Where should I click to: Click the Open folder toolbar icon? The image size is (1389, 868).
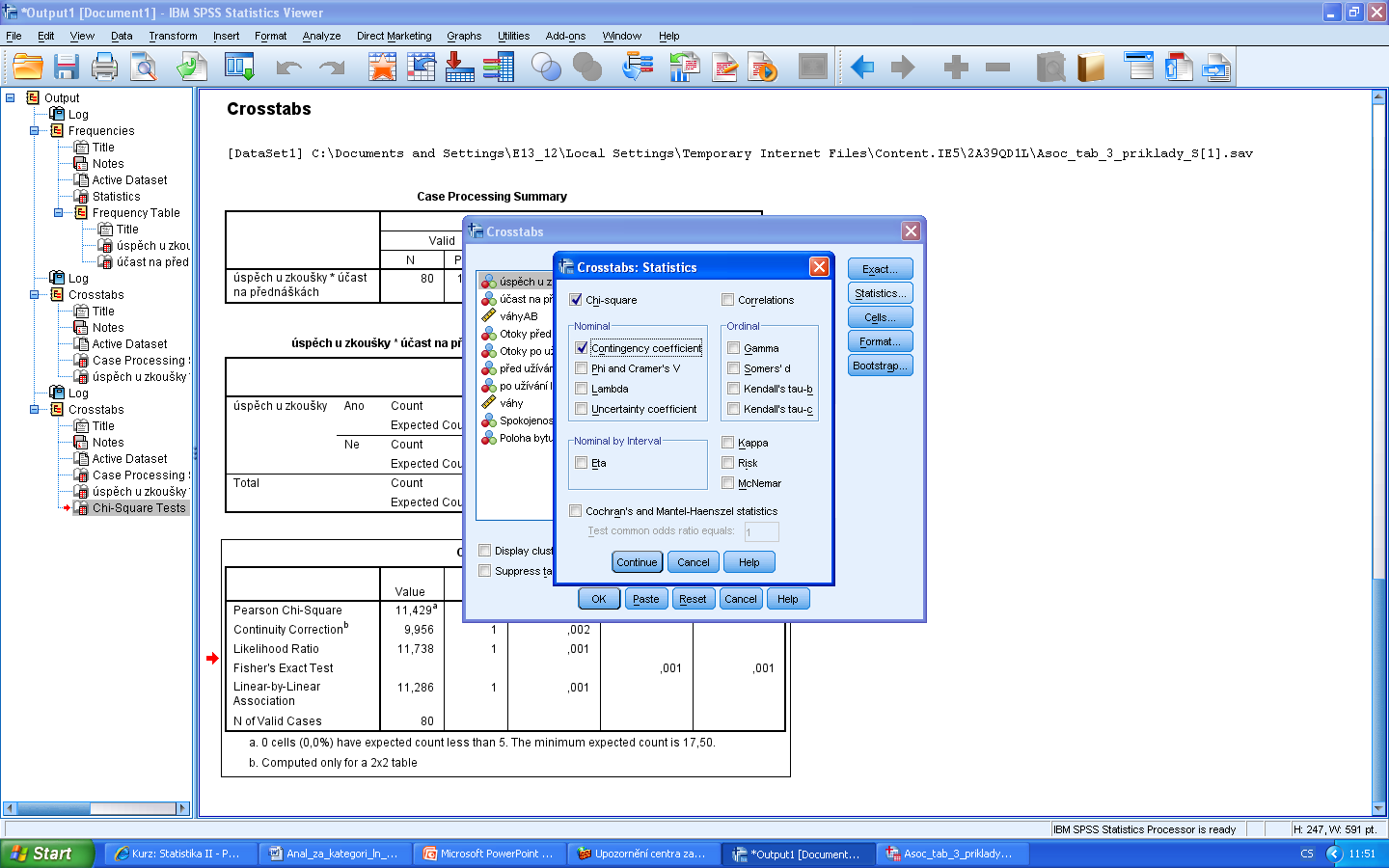[x=28, y=67]
